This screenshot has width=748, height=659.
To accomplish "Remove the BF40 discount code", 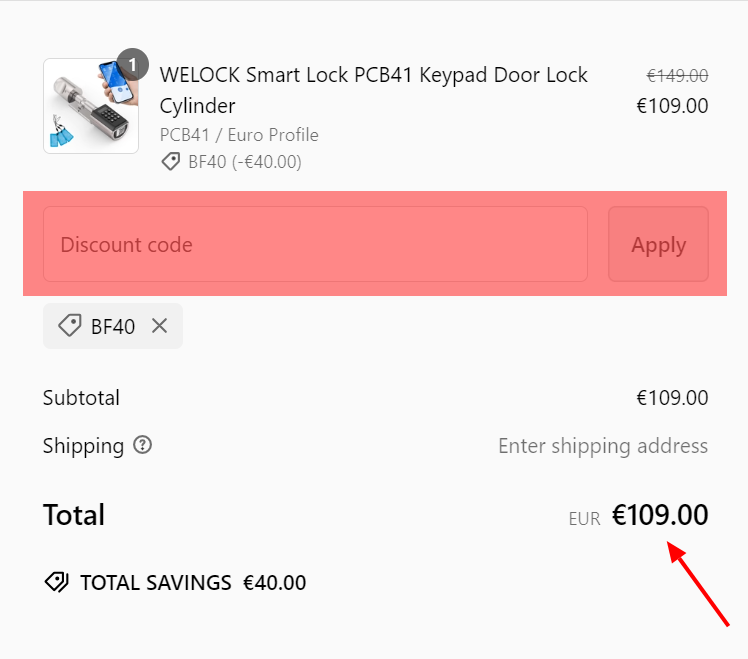I will [159, 326].
